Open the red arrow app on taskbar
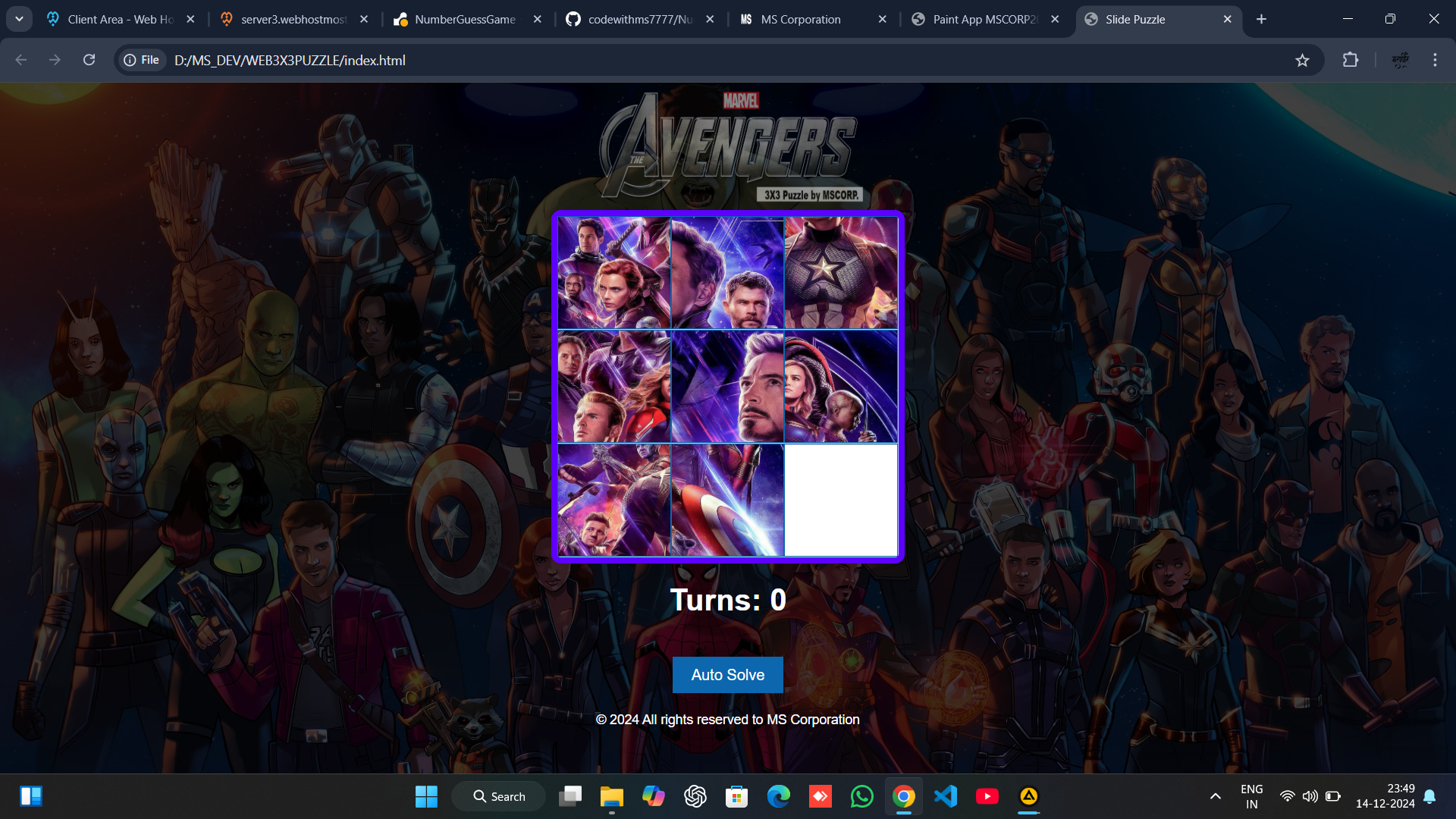This screenshot has height=819, width=1456. 821,796
